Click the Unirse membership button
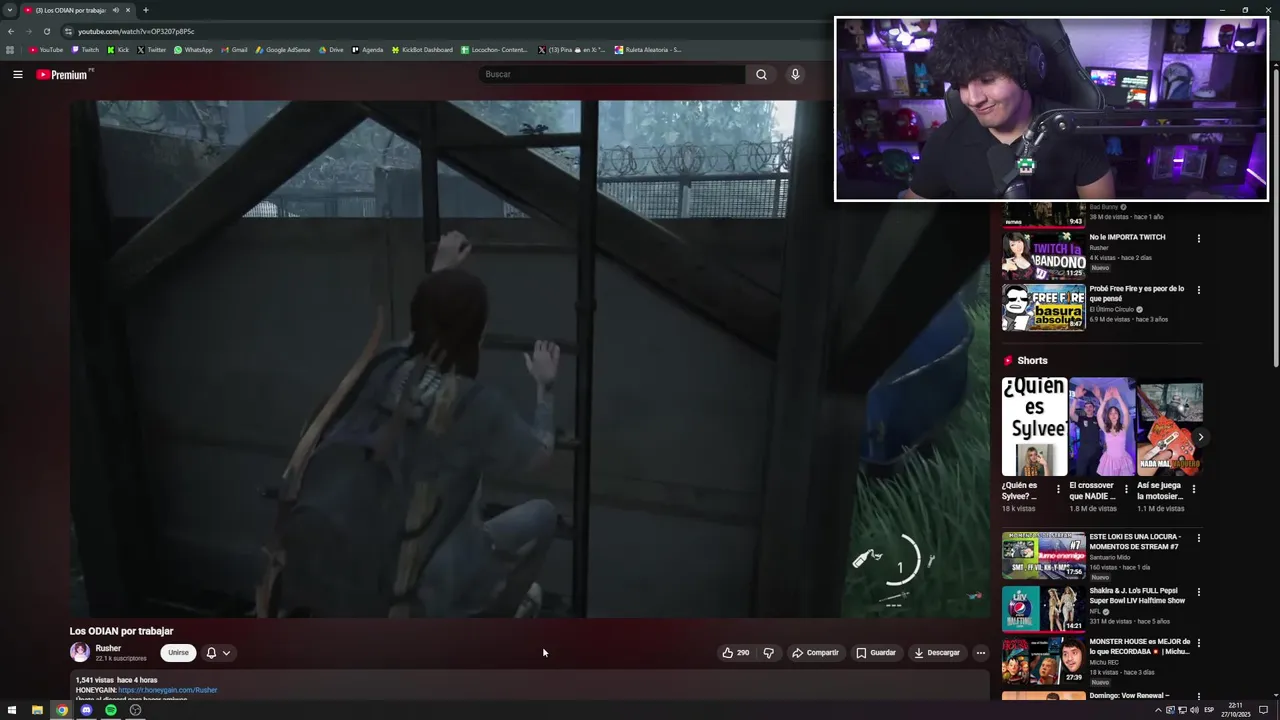Screen dimensions: 1280x720 178,653
